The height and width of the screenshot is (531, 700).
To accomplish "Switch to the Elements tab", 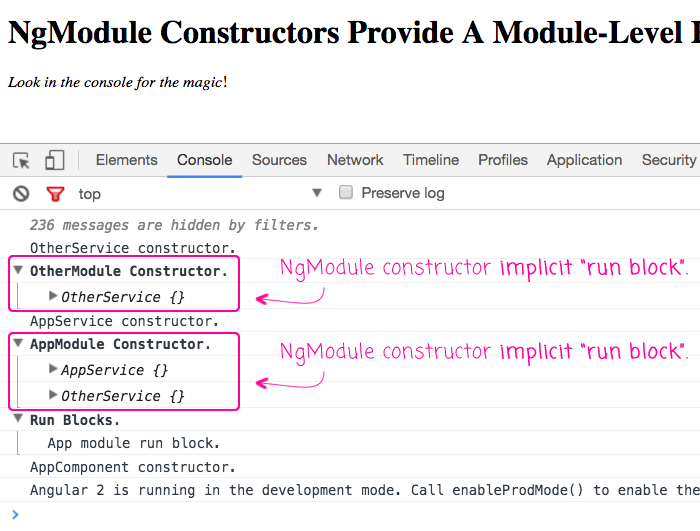I will pyautogui.click(x=127, y=160).
